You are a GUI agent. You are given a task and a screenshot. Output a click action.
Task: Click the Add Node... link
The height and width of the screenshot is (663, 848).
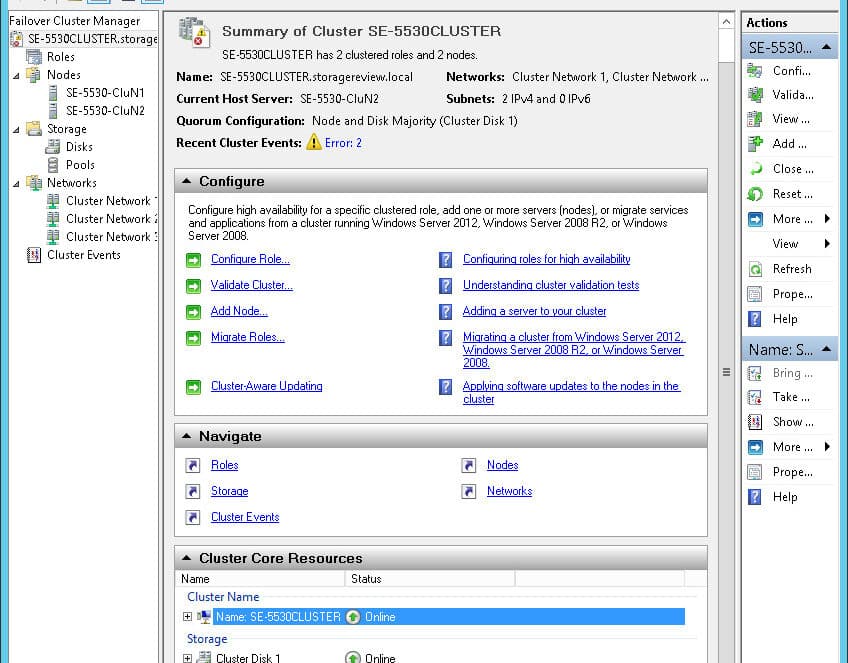click(x=239, y=311)
